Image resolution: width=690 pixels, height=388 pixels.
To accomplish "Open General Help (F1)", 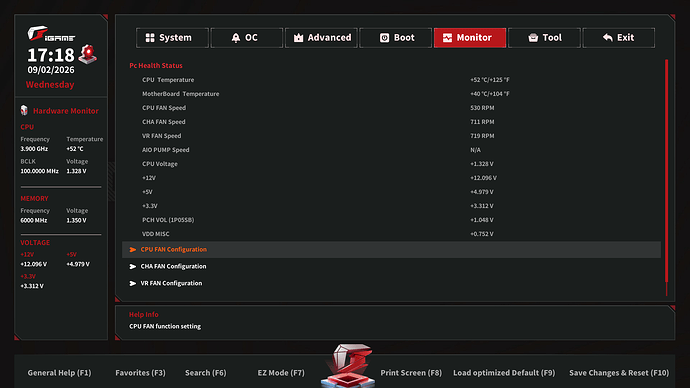I will tap(59, 373).
